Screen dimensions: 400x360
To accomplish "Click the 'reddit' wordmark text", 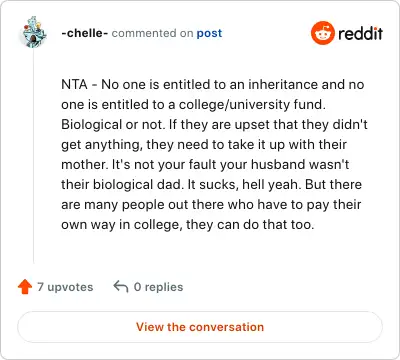I will click(x=360, y=33).
